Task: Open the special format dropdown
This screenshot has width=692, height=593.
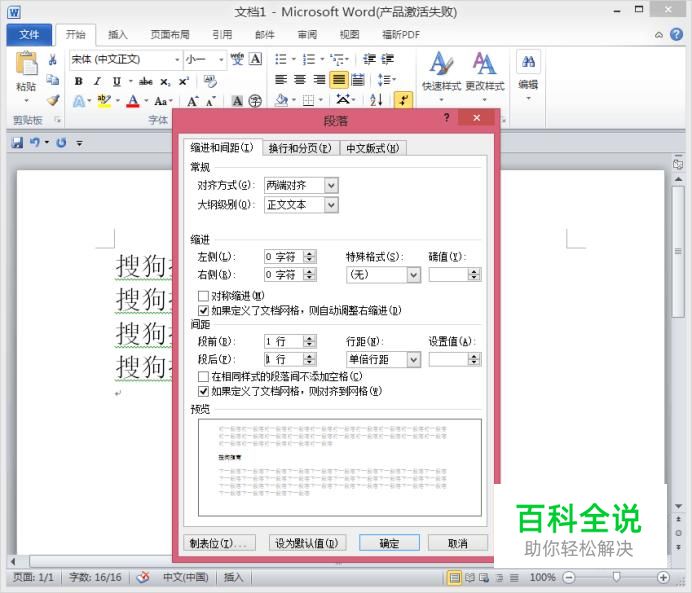Action: coord(413,275)
